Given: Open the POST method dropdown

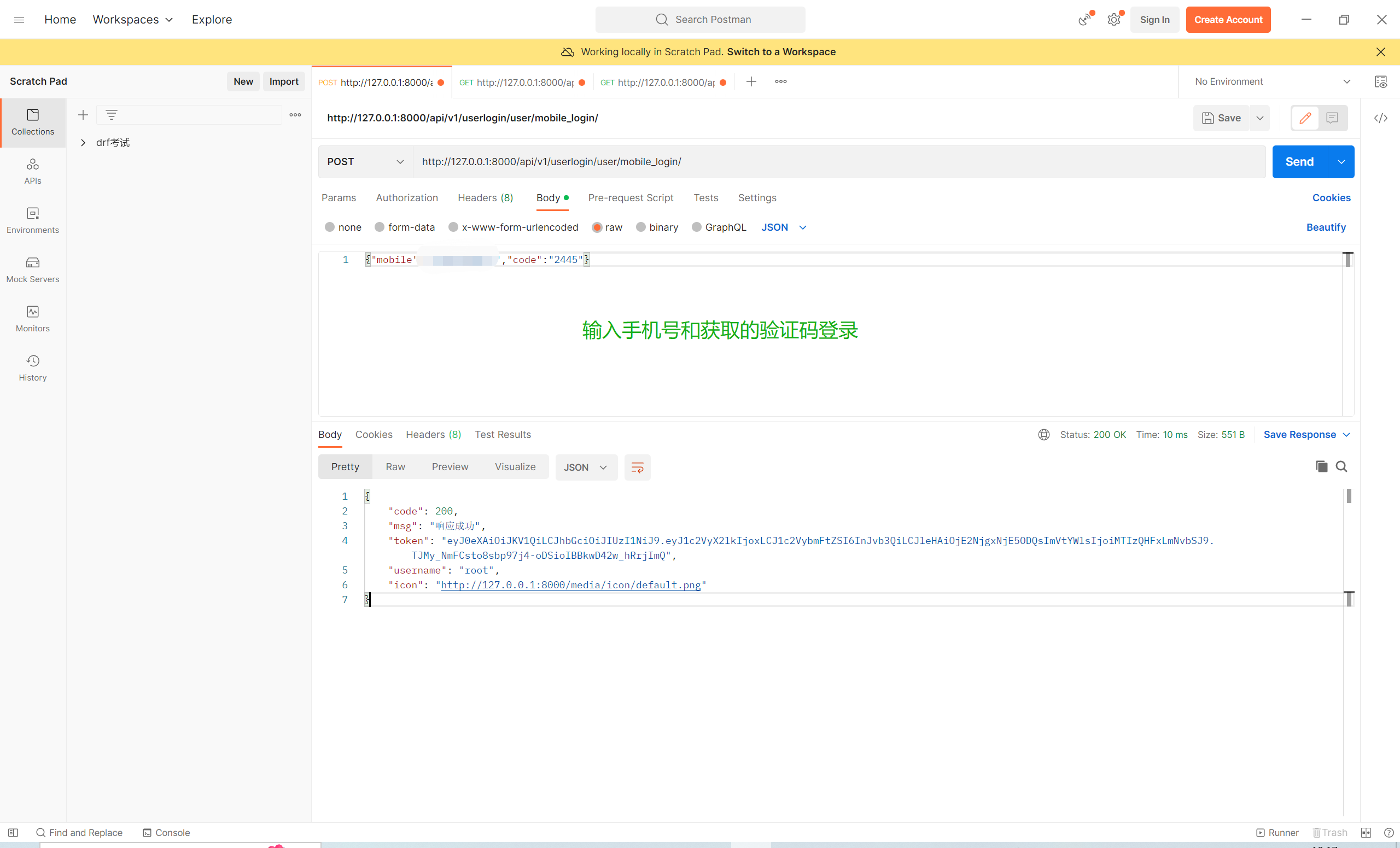Looking at the screenshot, I should pos(365,162).
